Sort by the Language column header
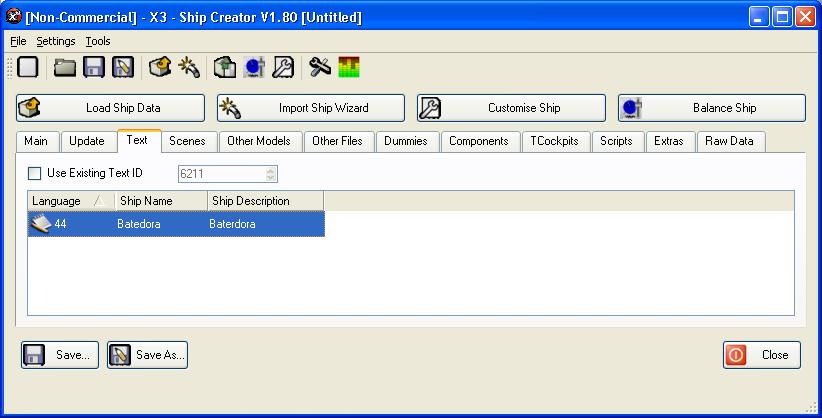 click(x=71, y=201)
